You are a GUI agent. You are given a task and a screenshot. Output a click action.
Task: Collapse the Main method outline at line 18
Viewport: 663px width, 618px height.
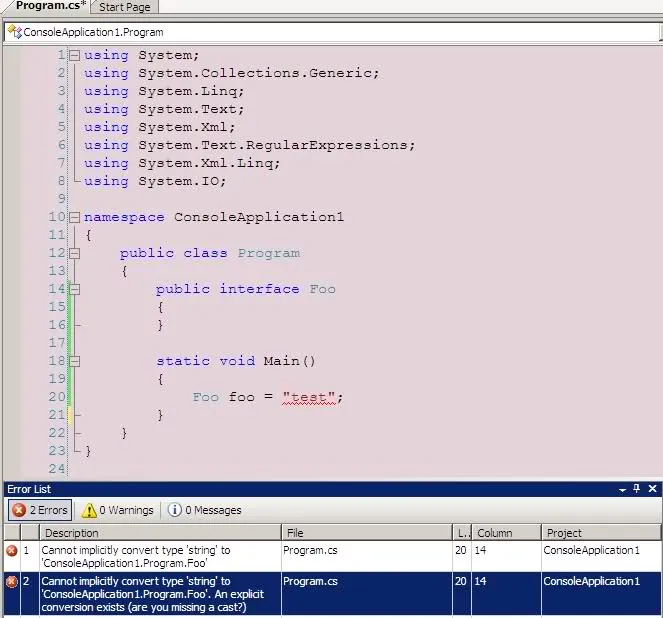coord(74,361)
